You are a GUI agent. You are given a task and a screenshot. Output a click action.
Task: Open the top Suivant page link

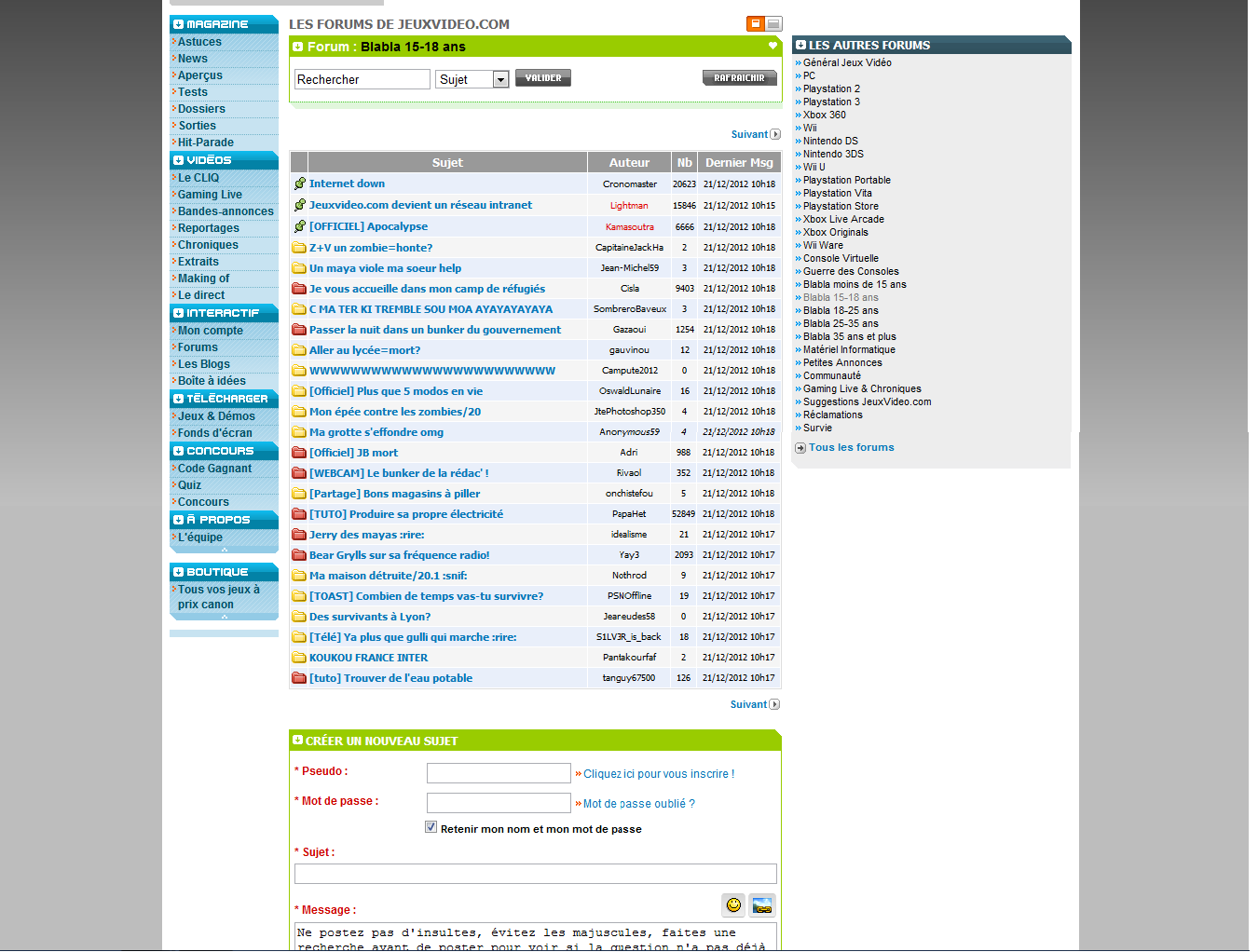click(749, 134)
